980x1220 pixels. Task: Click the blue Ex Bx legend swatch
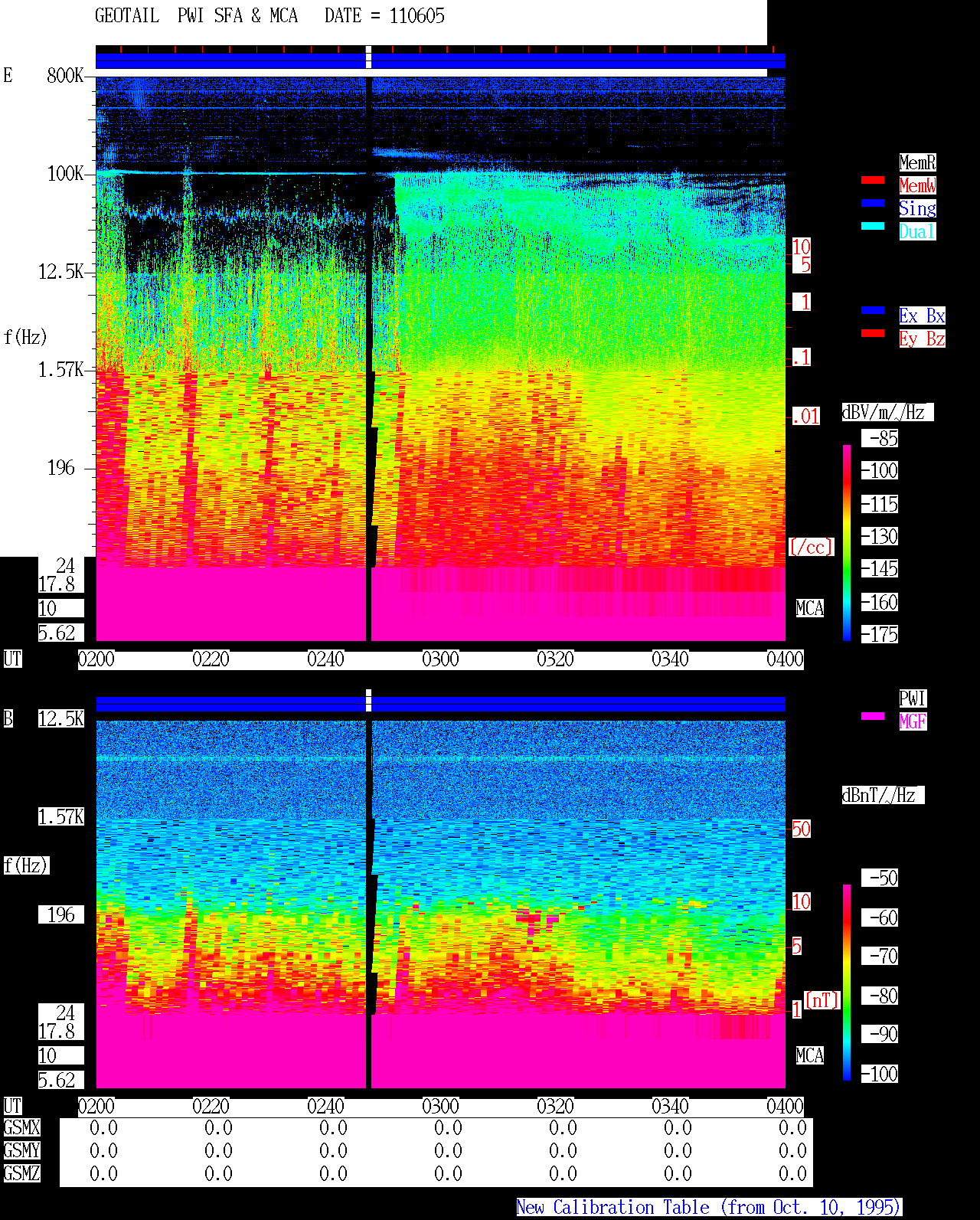pyautogui.click(x=873, y=310)
